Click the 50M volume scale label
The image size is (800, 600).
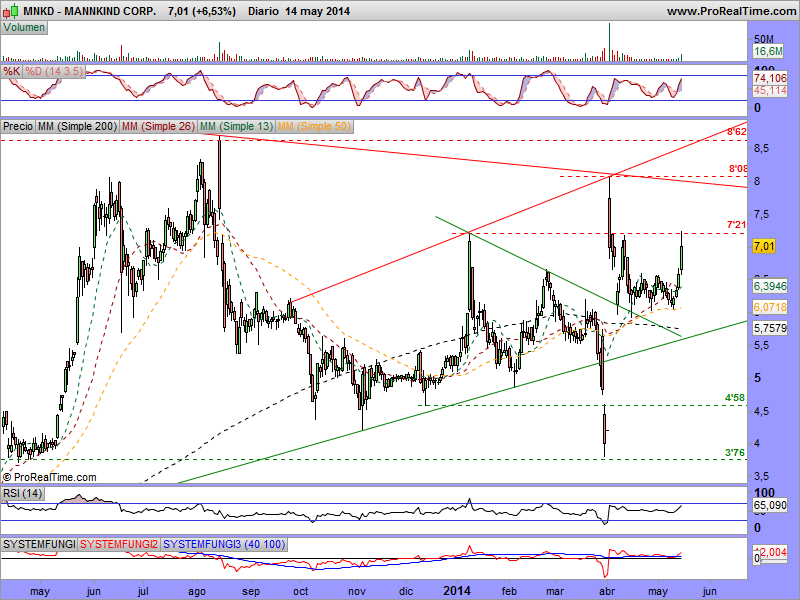tap(764, 39)
